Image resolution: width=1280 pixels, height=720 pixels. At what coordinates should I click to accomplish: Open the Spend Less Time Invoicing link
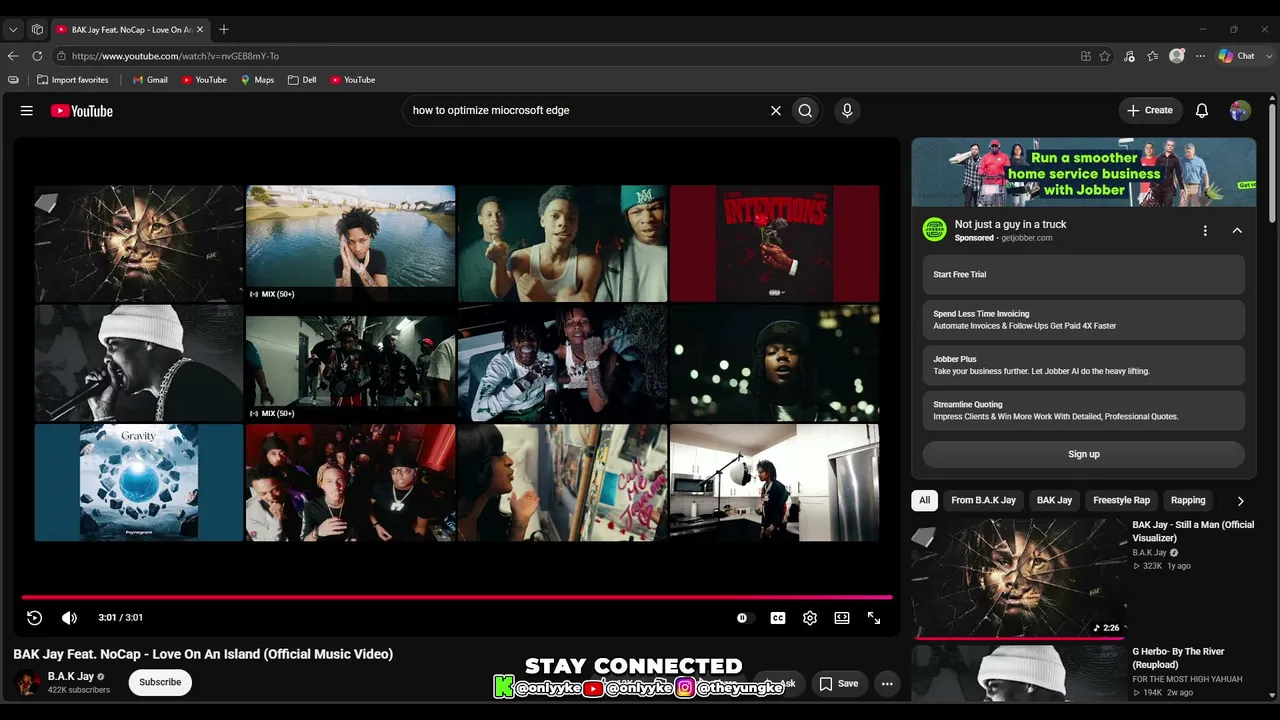(x=1084, y=320)
